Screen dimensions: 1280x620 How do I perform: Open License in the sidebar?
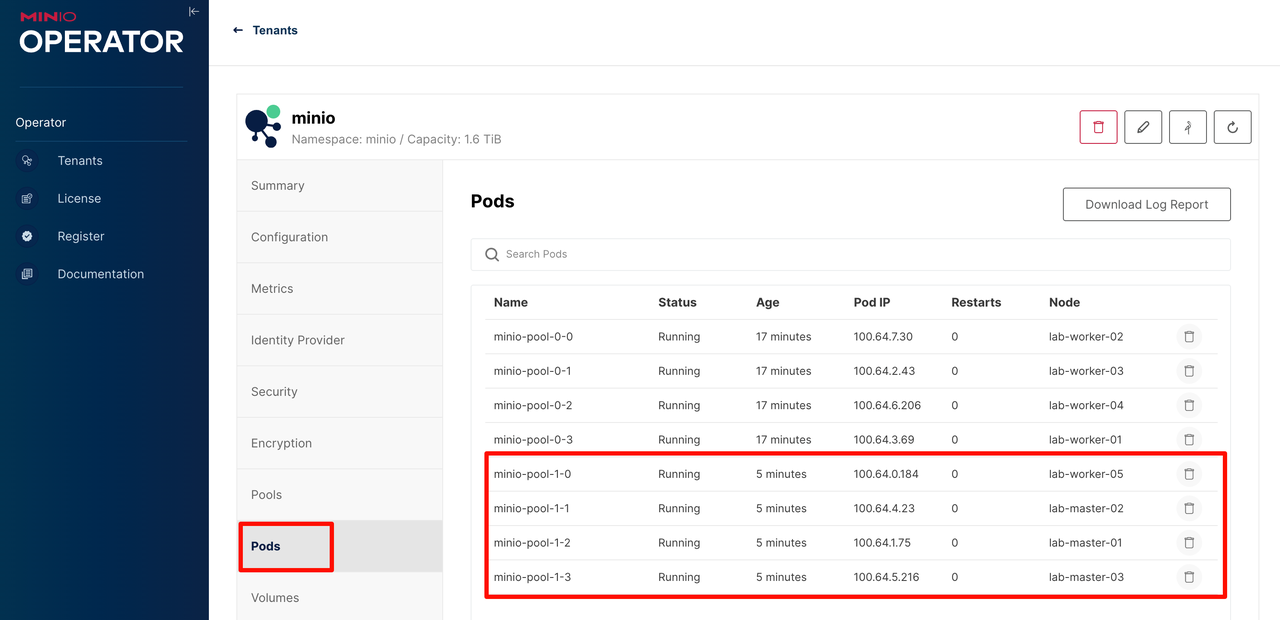[x=79, y=198]
